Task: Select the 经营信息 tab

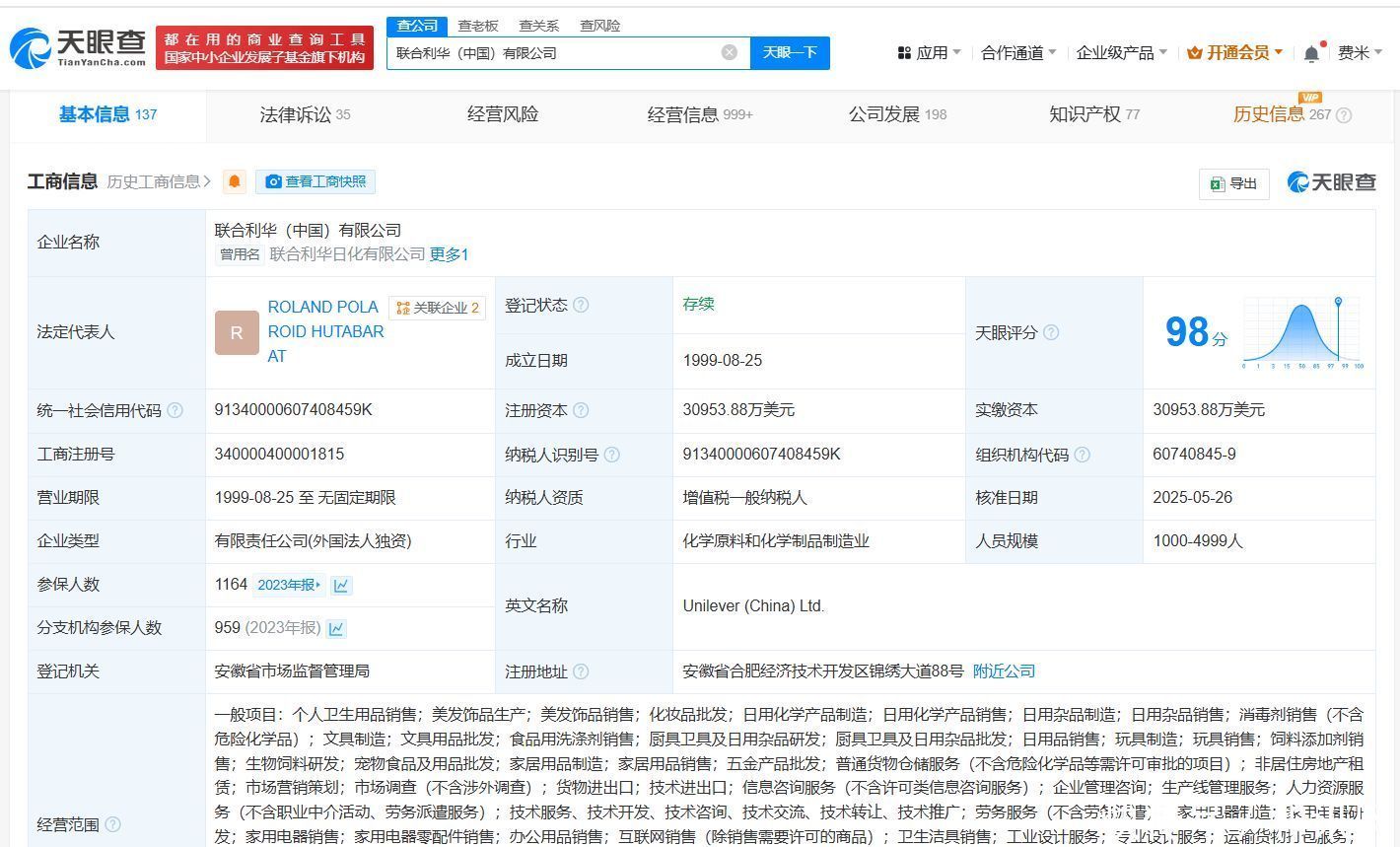Action: click(700, 115)
